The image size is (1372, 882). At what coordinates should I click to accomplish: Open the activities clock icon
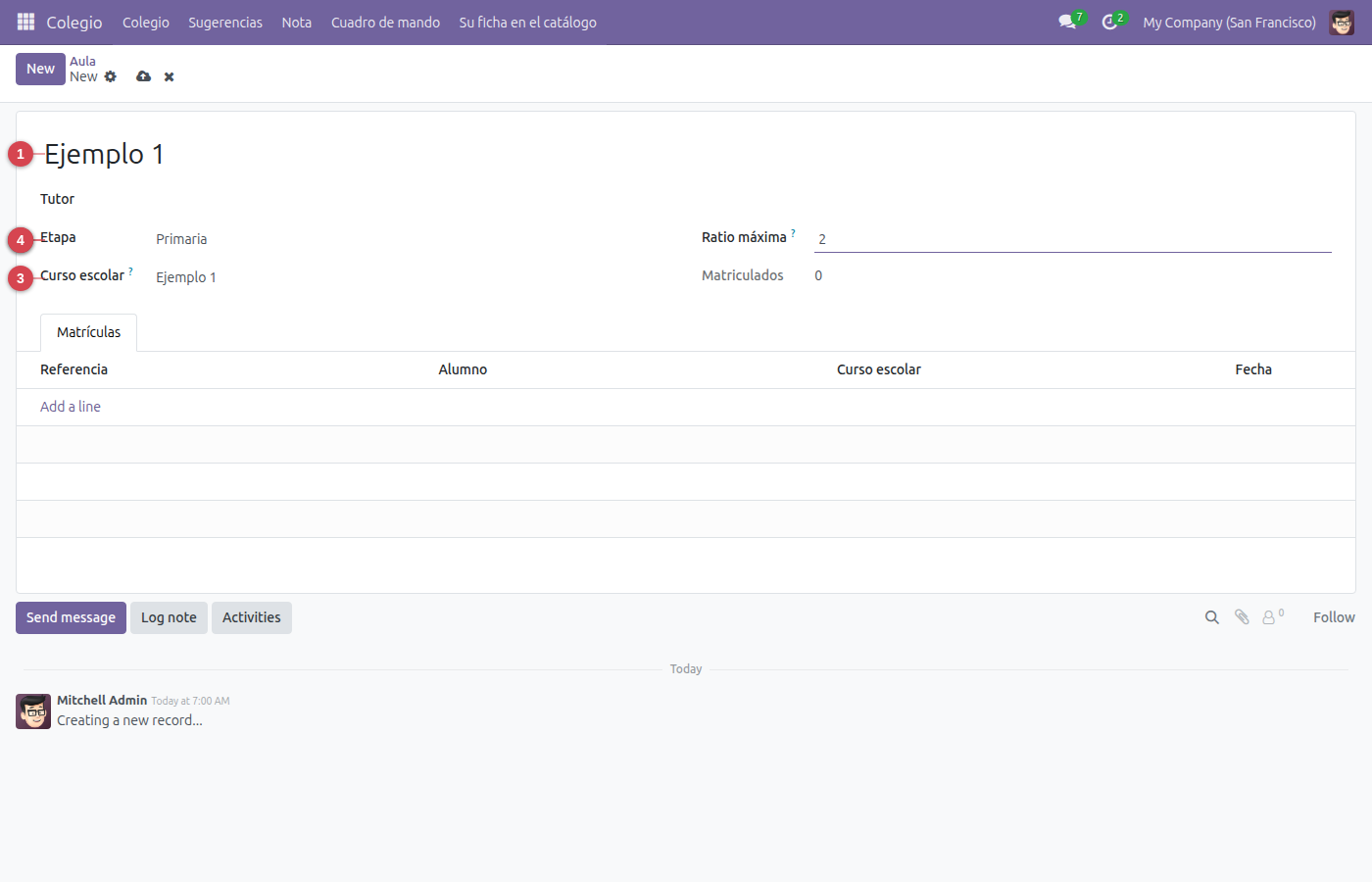click(1109, 22)
